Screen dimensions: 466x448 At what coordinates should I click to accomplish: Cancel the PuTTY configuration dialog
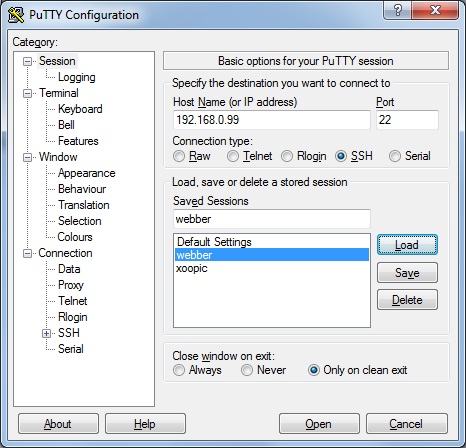[406, 424]
